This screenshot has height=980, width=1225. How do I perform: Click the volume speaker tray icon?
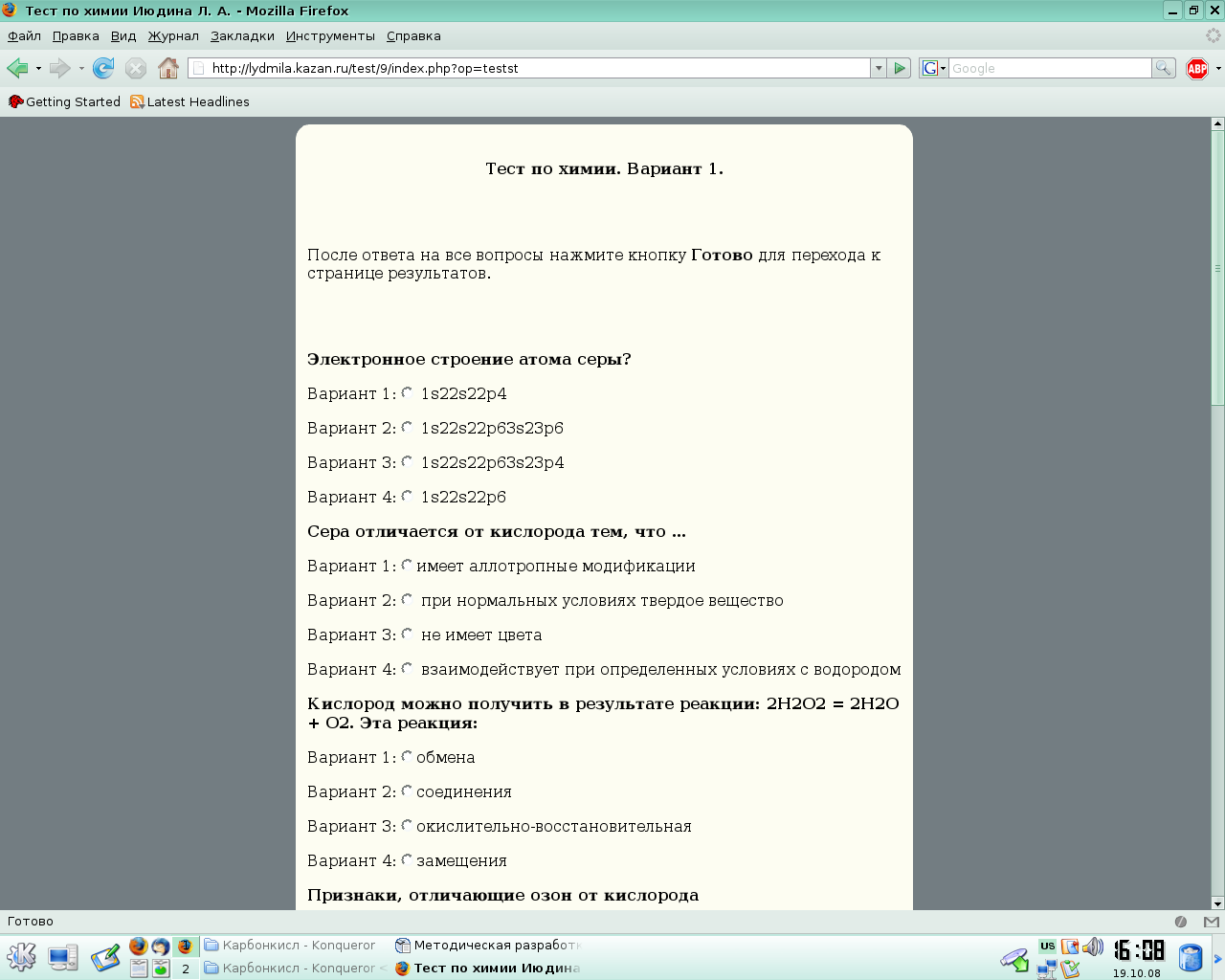(1093, 947)
